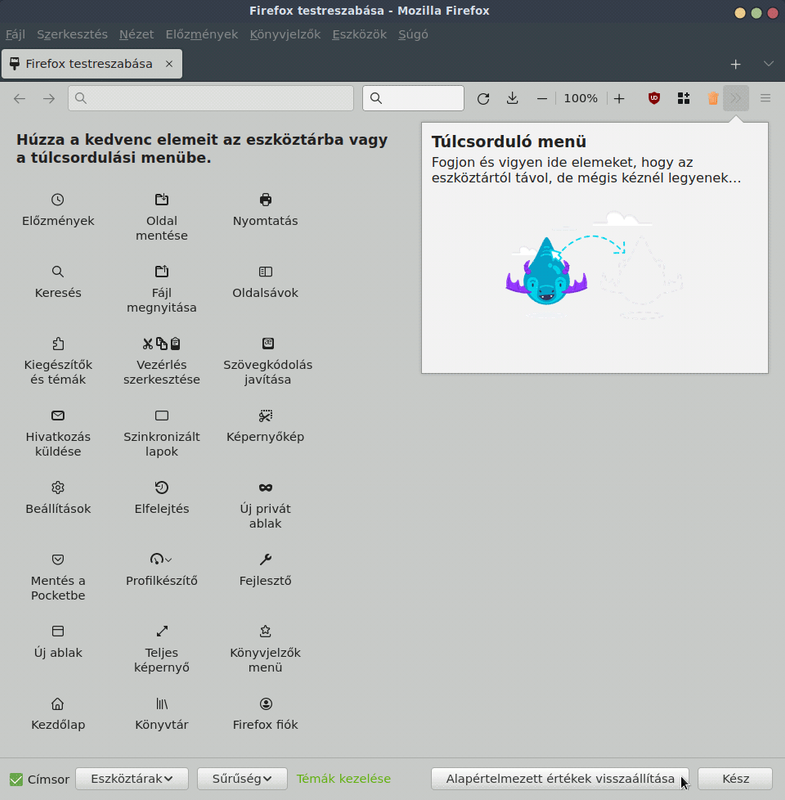The width and height of the screenshot is (785, 800).
Task: Click the Keresés magnifier item
Action: click(x=58, y=271)
